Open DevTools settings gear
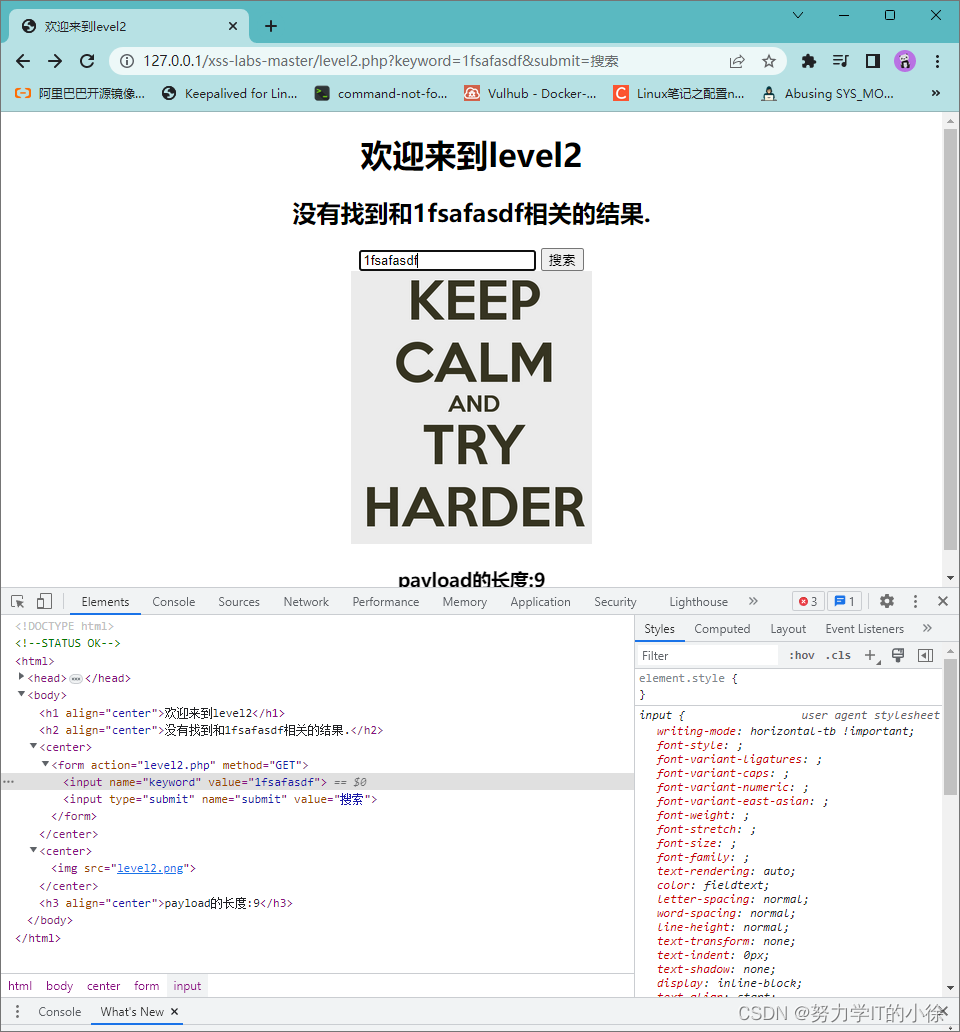 click(886, 601)
